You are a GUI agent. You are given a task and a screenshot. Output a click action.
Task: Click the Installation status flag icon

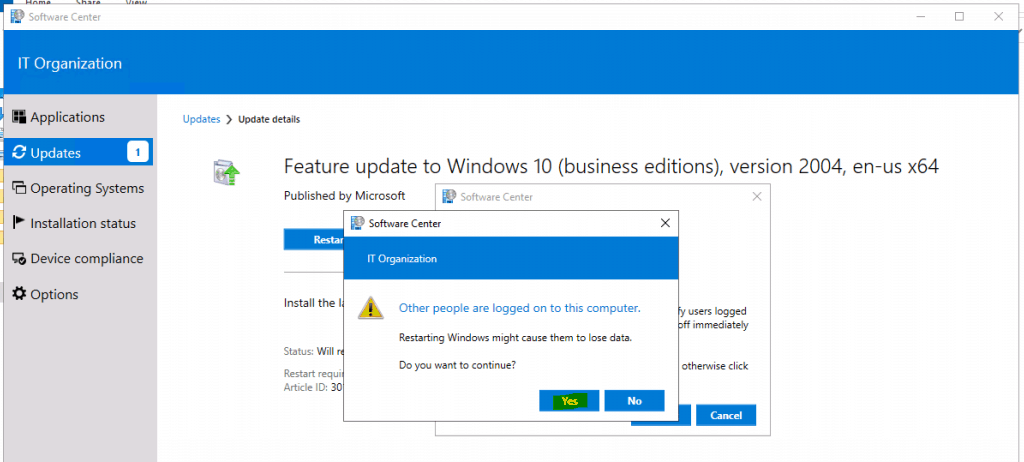20,223
